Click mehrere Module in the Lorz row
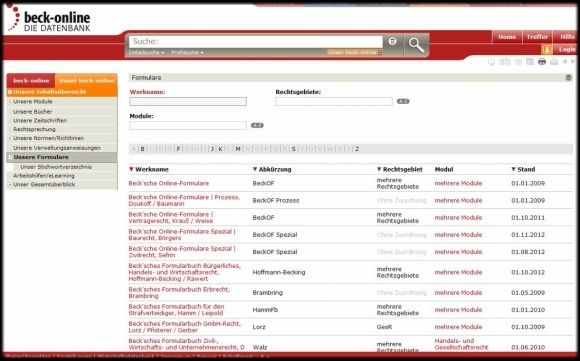Image resolution: width=580 pixels, height=361 pixels. pyautogui.click(x=458, y=327)
